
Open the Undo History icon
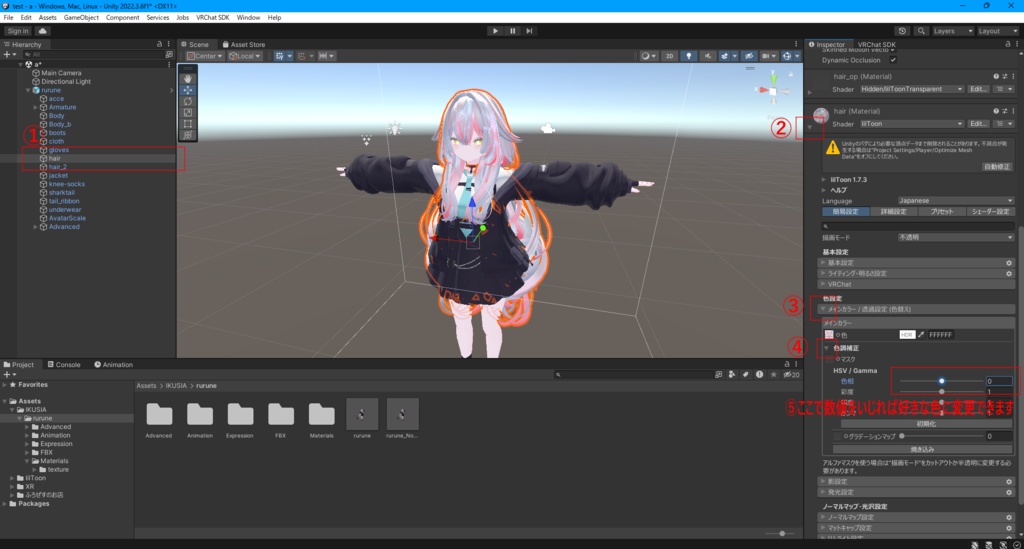(902, 31)
